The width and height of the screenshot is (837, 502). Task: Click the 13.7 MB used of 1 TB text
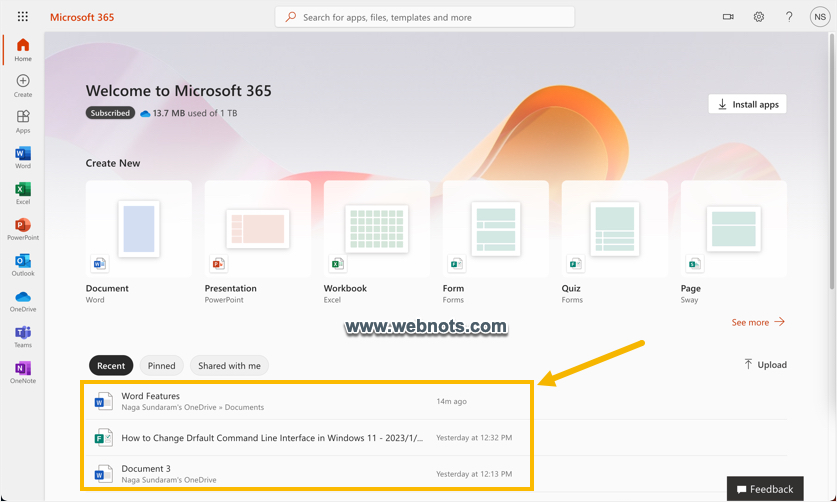click(195, 113)
